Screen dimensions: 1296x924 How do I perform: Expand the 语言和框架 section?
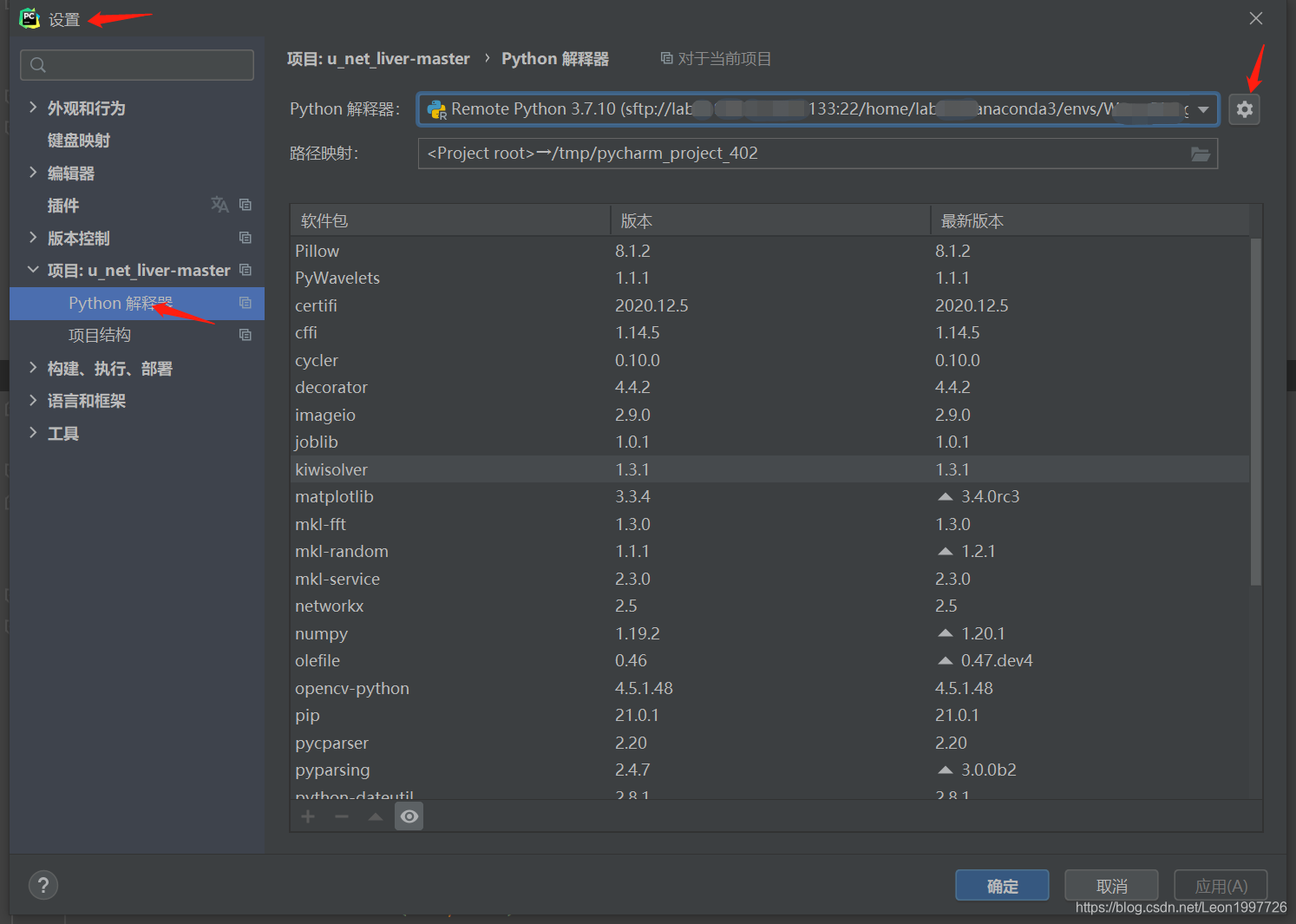33,400
